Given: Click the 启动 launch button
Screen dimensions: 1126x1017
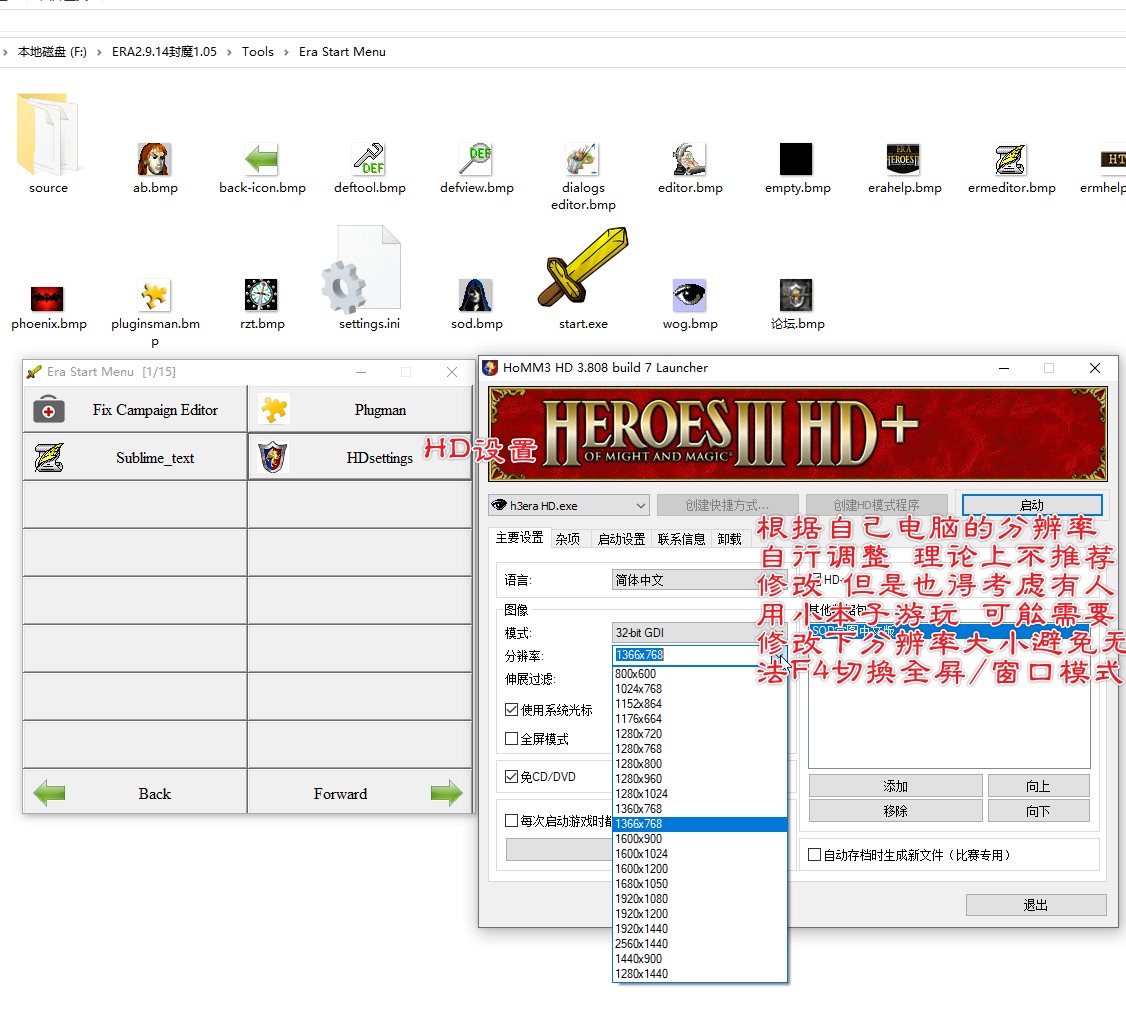Looking at the screenshot, I should (x=1032, y=505).
